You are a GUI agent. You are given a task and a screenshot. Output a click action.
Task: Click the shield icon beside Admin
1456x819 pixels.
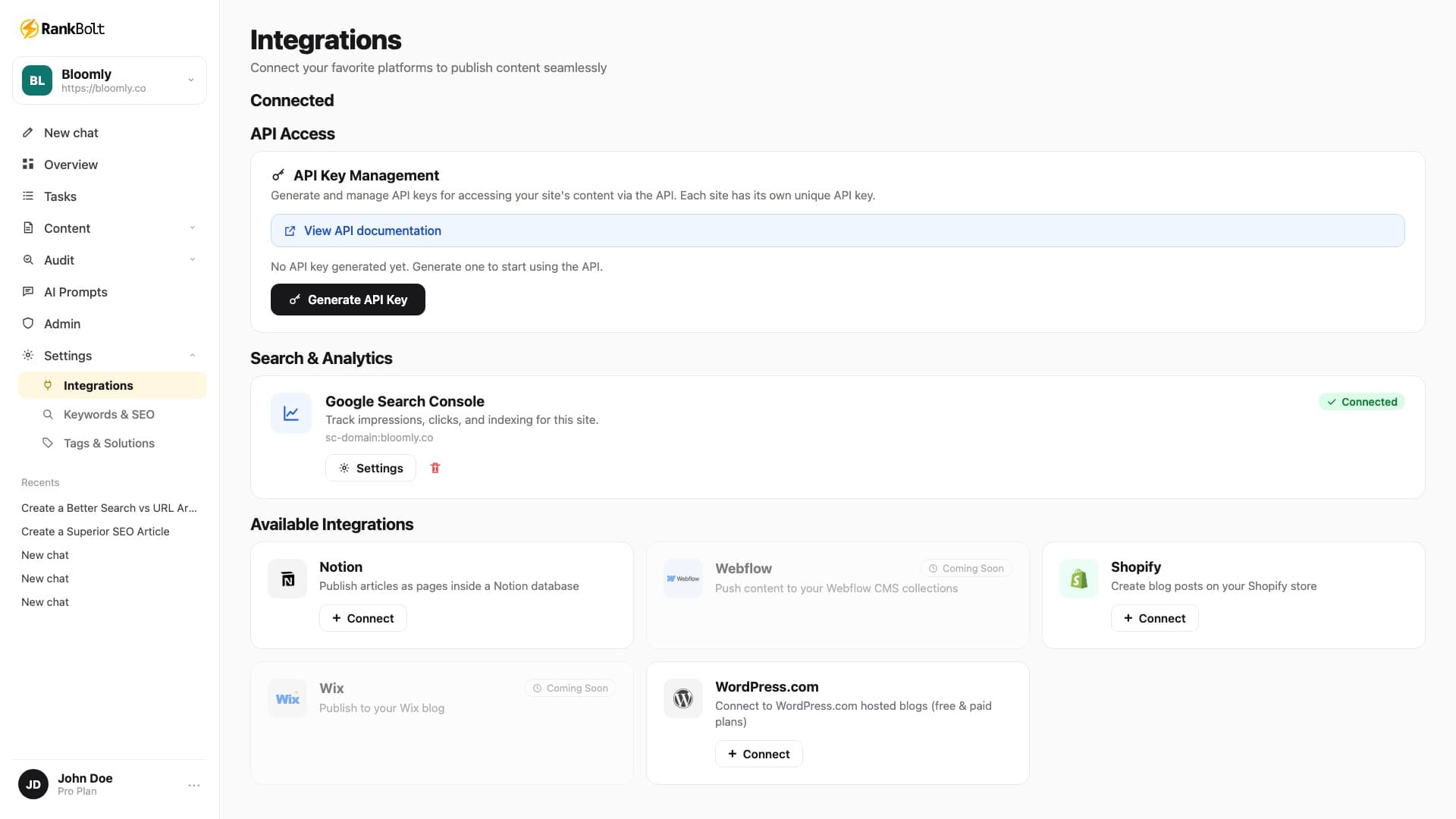[28, 324]
